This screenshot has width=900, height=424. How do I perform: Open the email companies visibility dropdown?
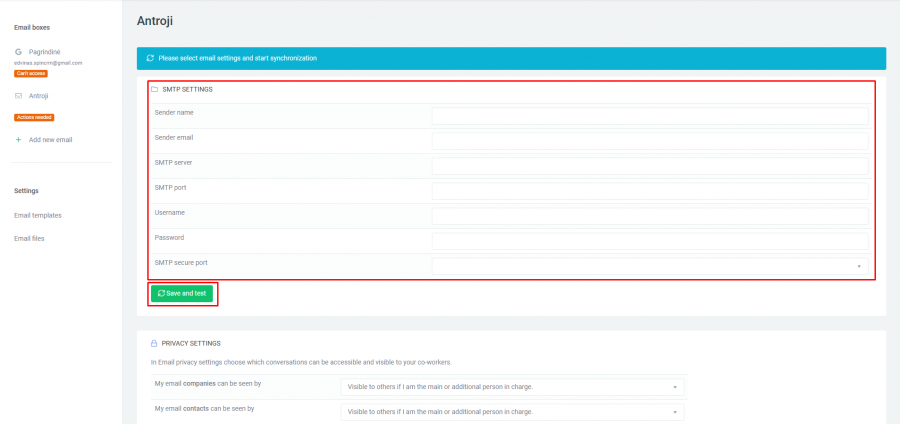[x=513, y=387]
